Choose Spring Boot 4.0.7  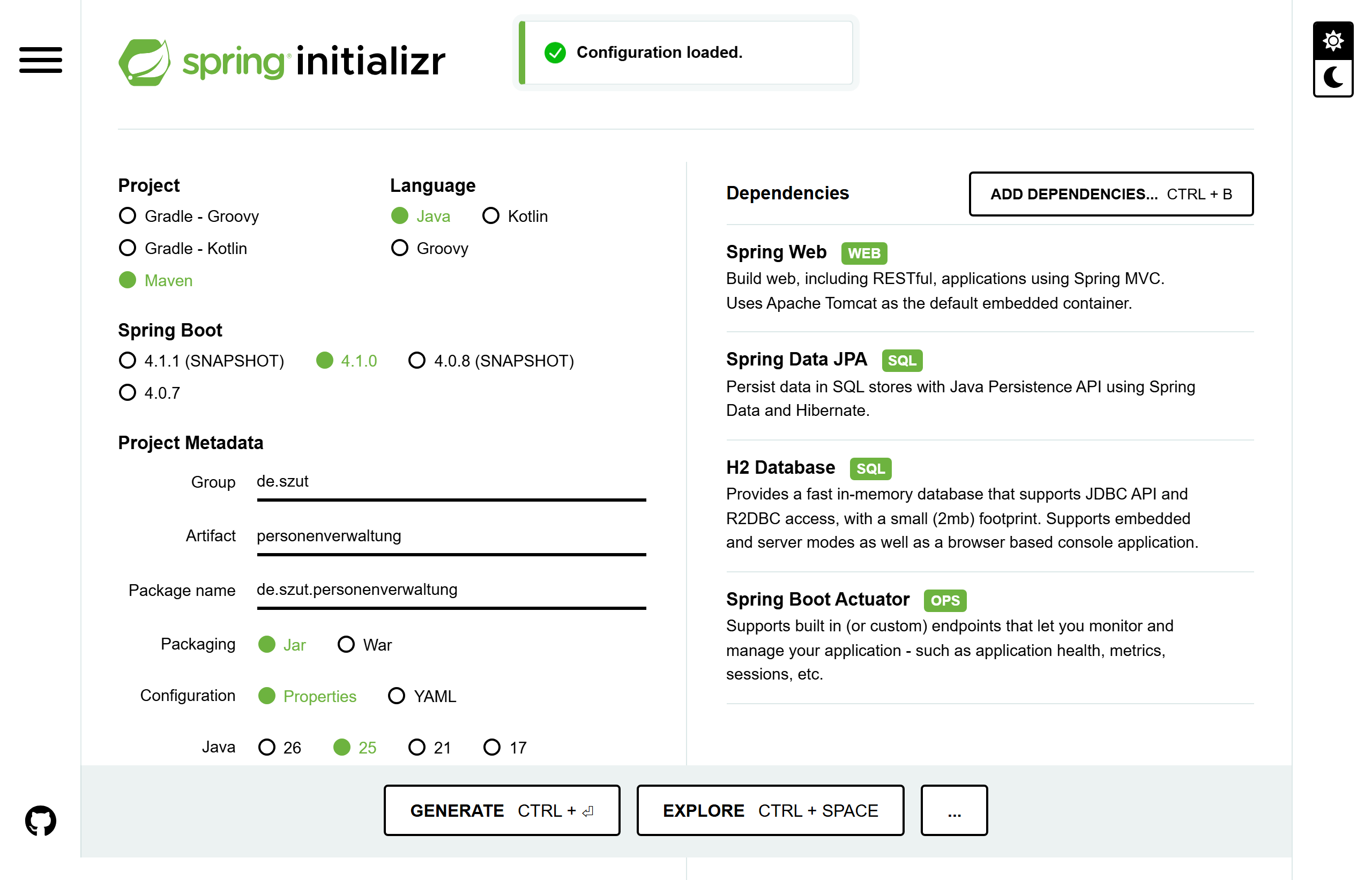[149, 393]
